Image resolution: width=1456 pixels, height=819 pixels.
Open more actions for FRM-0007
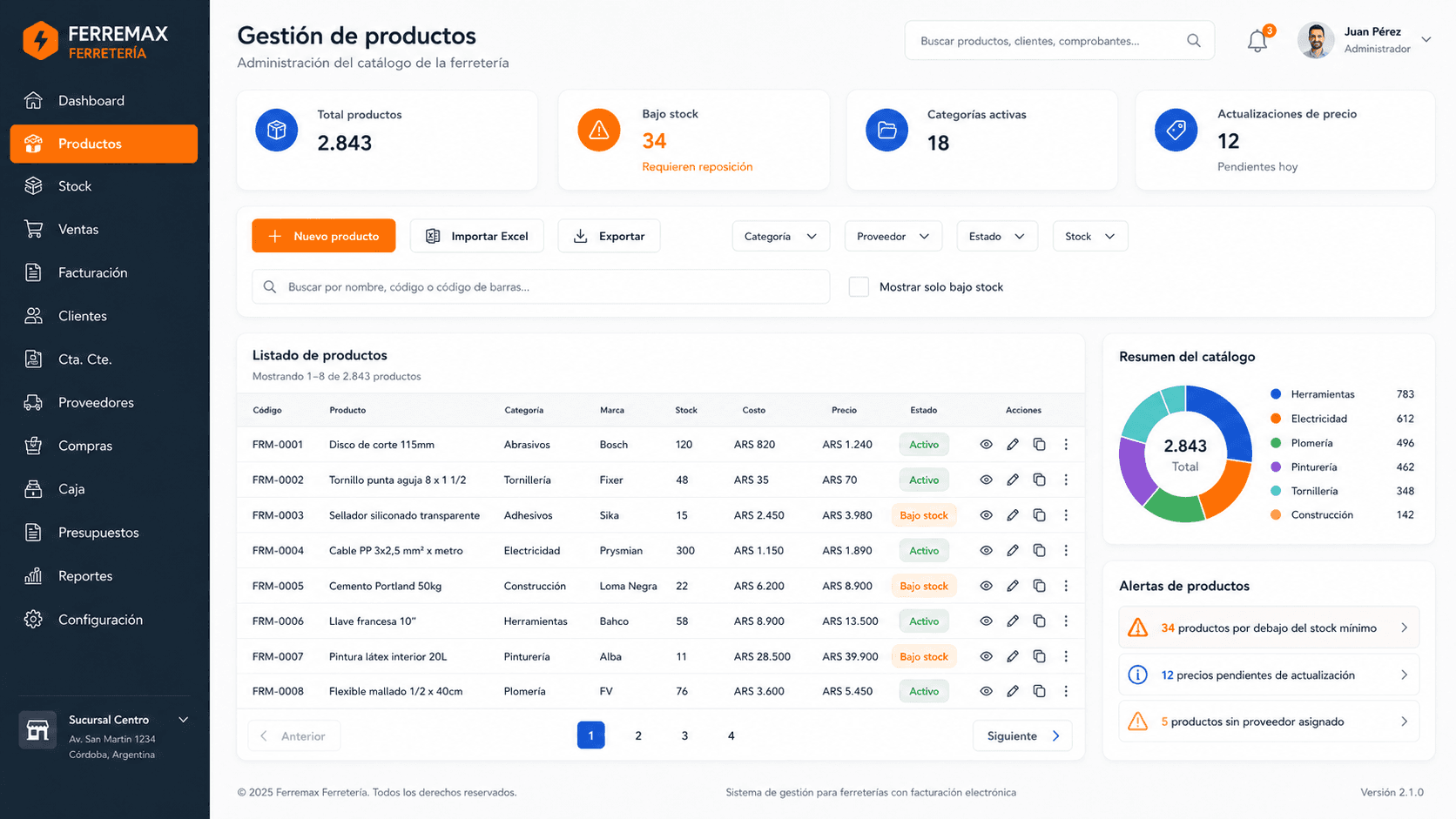coord(1066,656)
